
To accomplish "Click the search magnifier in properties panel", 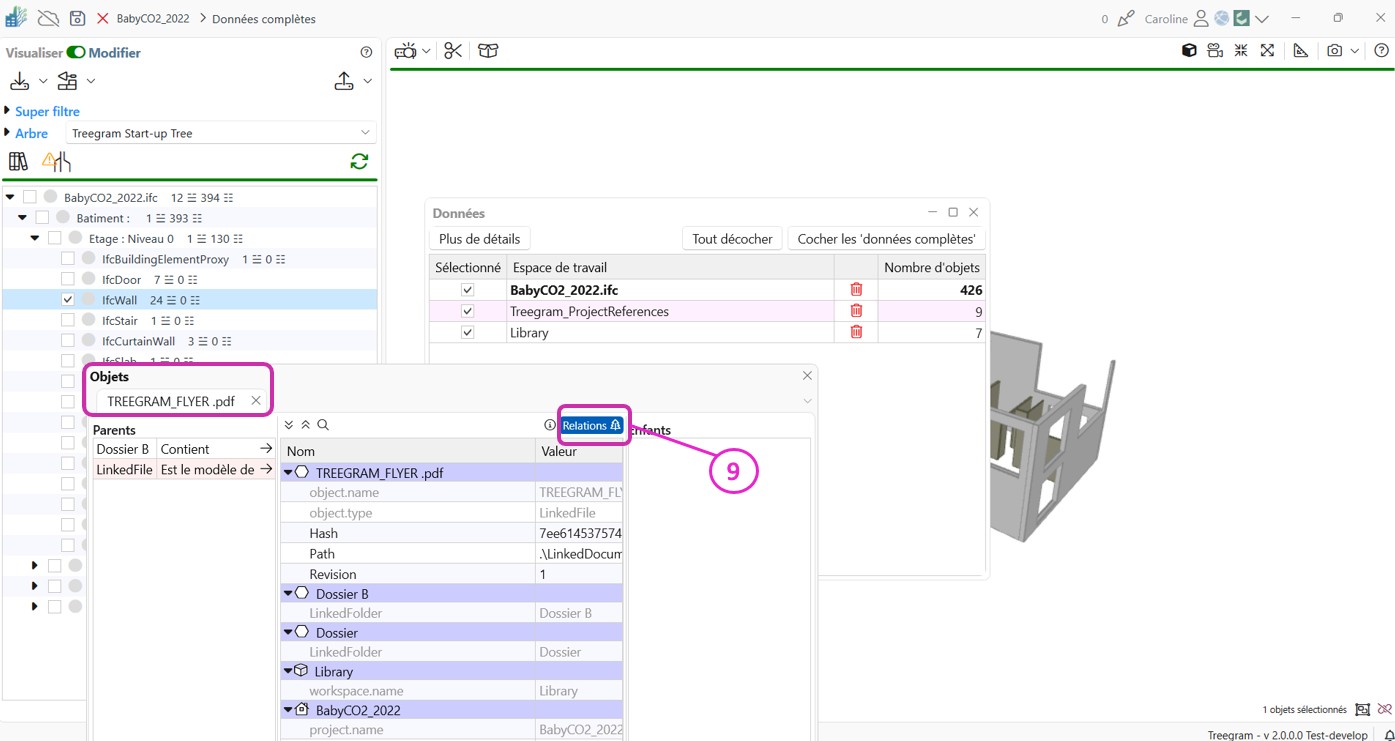I will 323,425.
